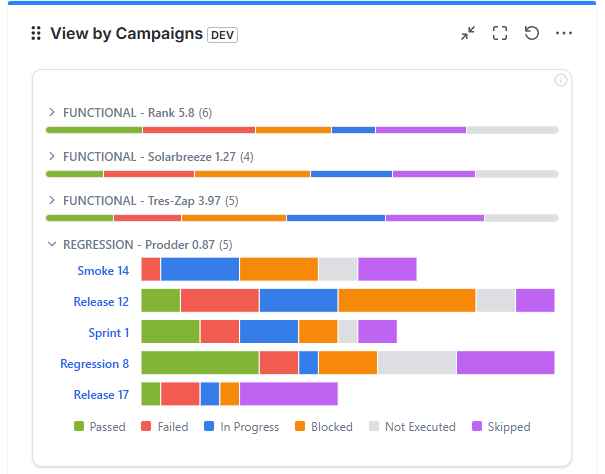Open the three-dot more options menu
This screenshot has width=605, height=474.
pyautogui.click(x=564, y=33)
